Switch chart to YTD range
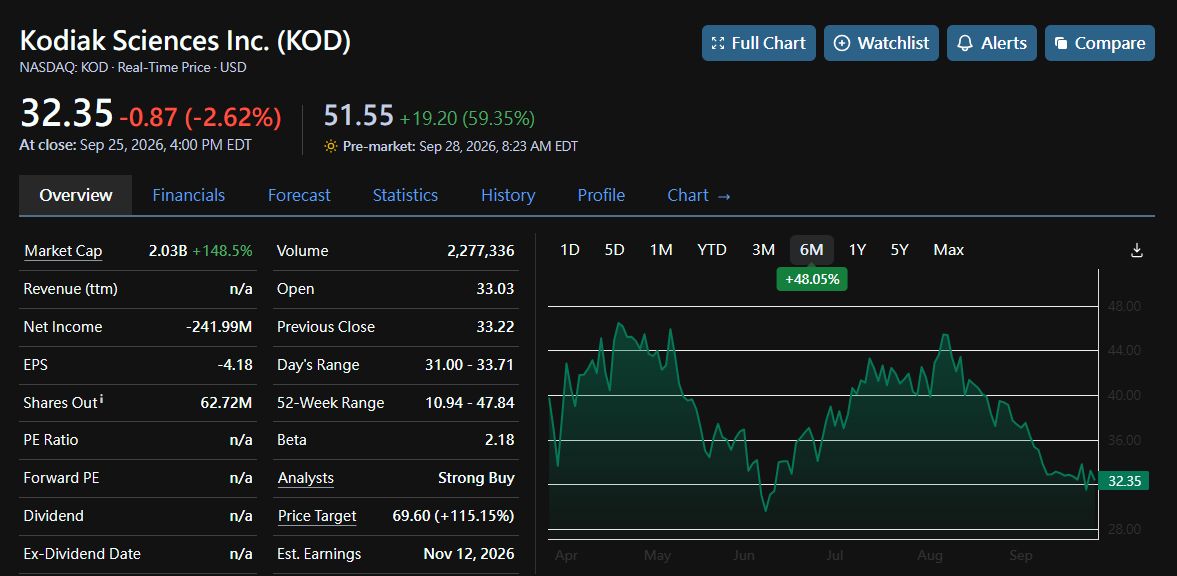Viewport: 1177px width, 576px height. 712,249
